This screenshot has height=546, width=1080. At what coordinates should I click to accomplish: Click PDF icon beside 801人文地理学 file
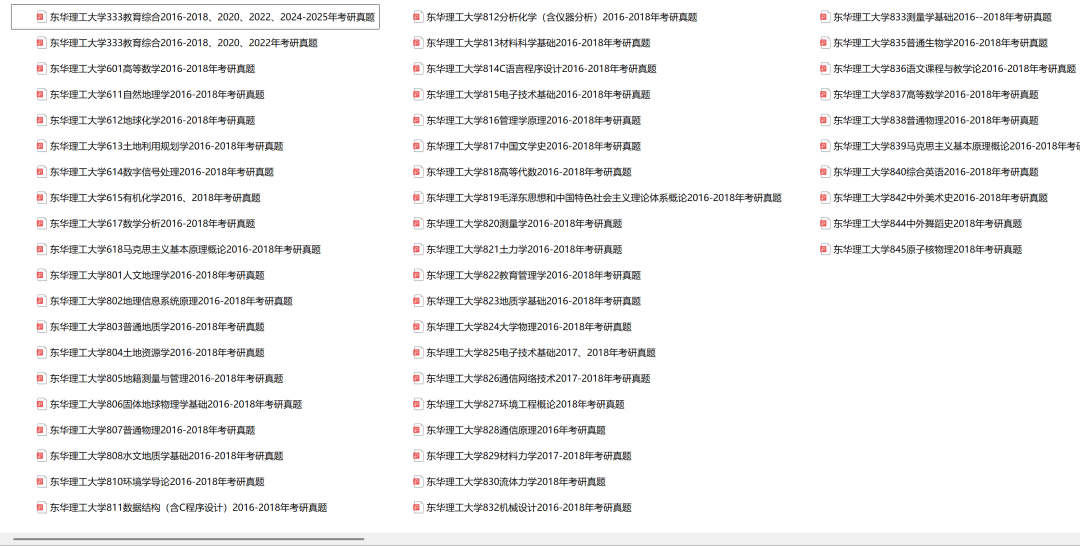tap(41, 275)
